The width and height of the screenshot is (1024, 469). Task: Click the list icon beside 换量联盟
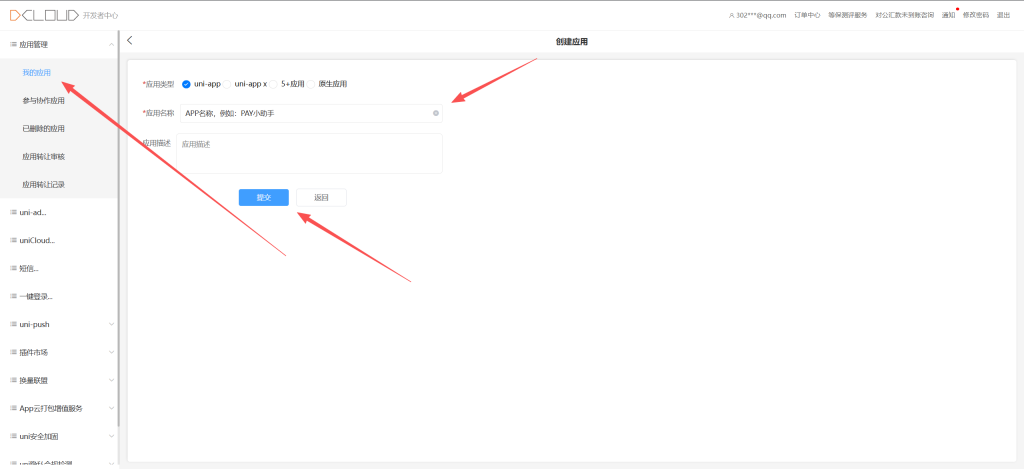13,380
